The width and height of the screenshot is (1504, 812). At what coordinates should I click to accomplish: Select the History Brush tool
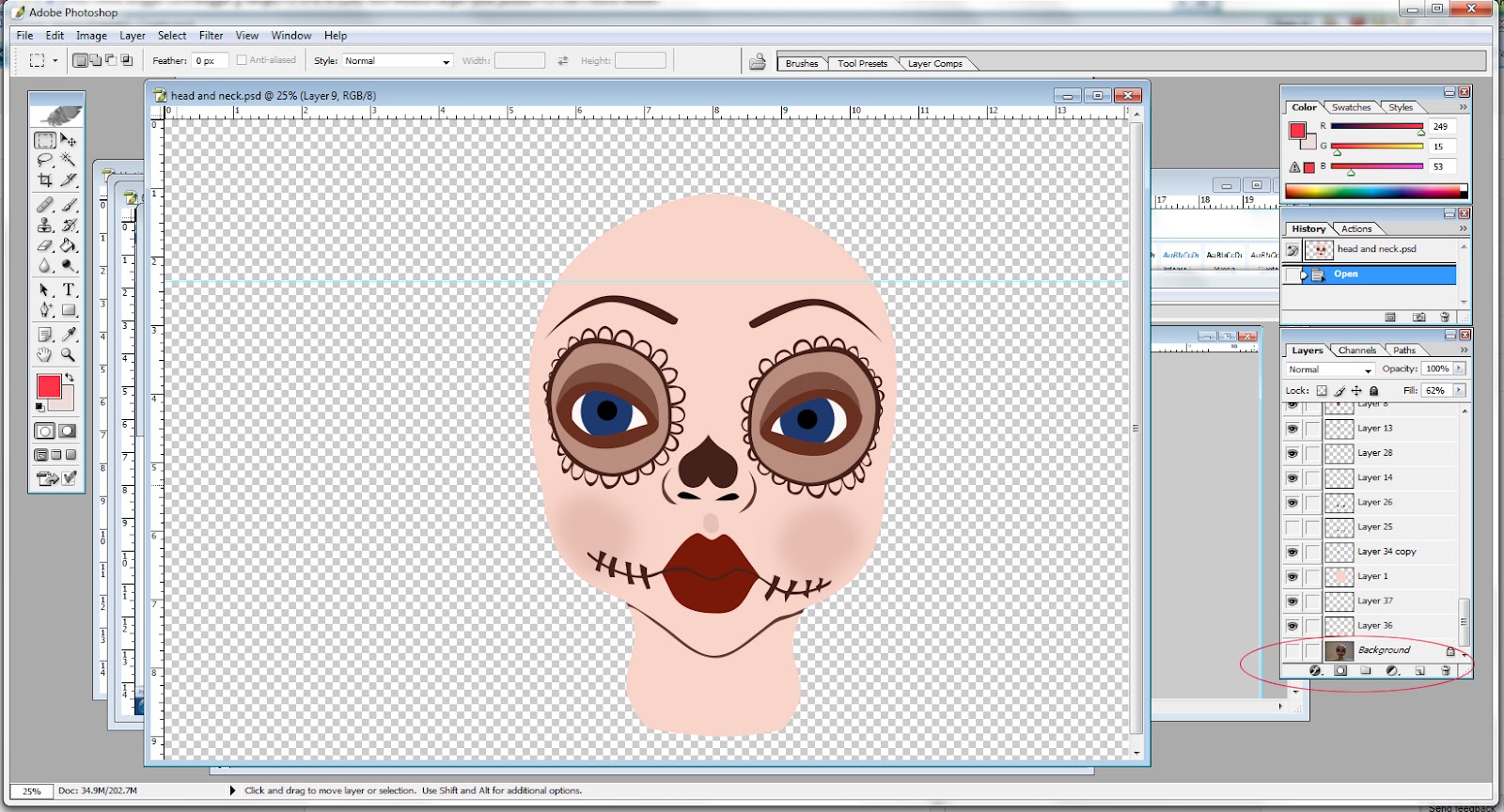(x=69, y=225)
